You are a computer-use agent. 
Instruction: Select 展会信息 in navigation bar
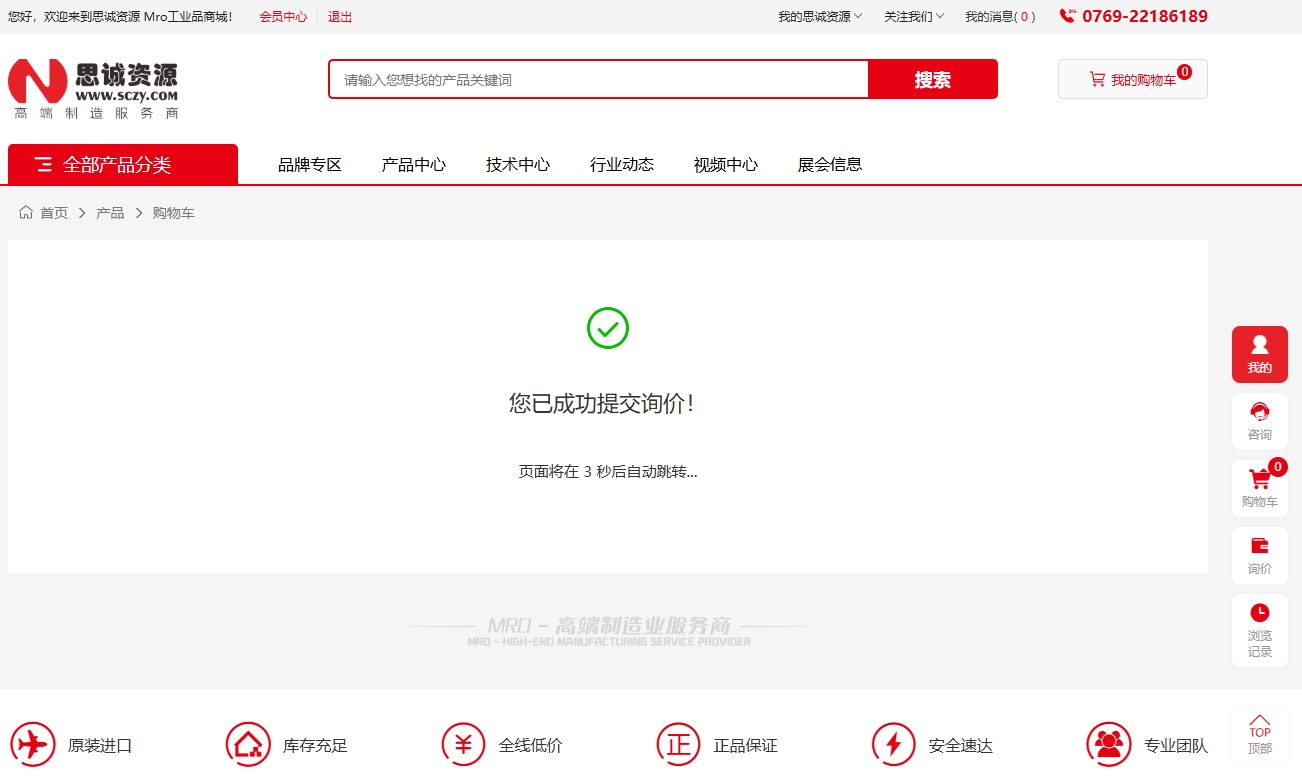tap(830, 165)
